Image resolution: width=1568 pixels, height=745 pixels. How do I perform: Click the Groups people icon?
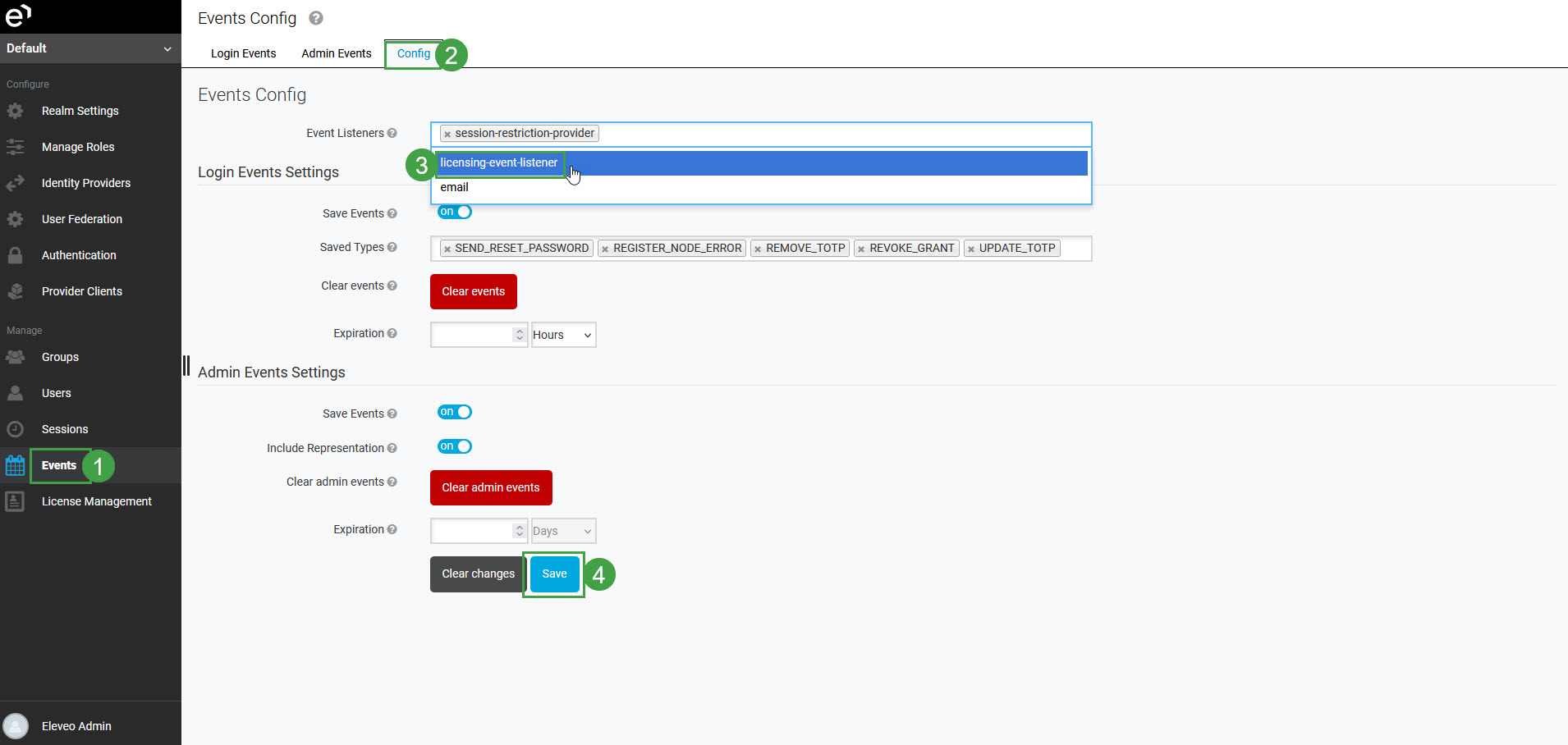[15, 357]
